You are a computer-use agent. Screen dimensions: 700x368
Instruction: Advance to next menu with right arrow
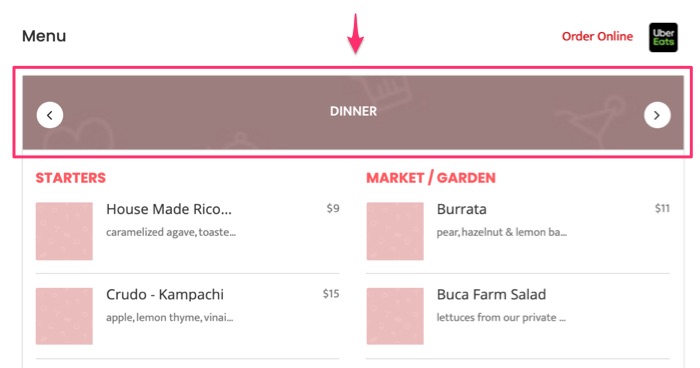pos(657,115)
